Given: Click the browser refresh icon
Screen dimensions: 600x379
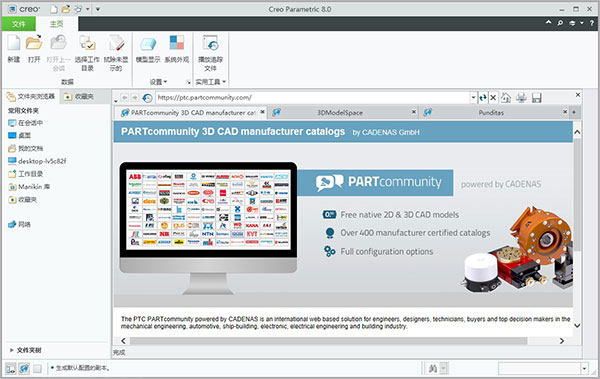Looking at the screenshot, I should [483, 98].
